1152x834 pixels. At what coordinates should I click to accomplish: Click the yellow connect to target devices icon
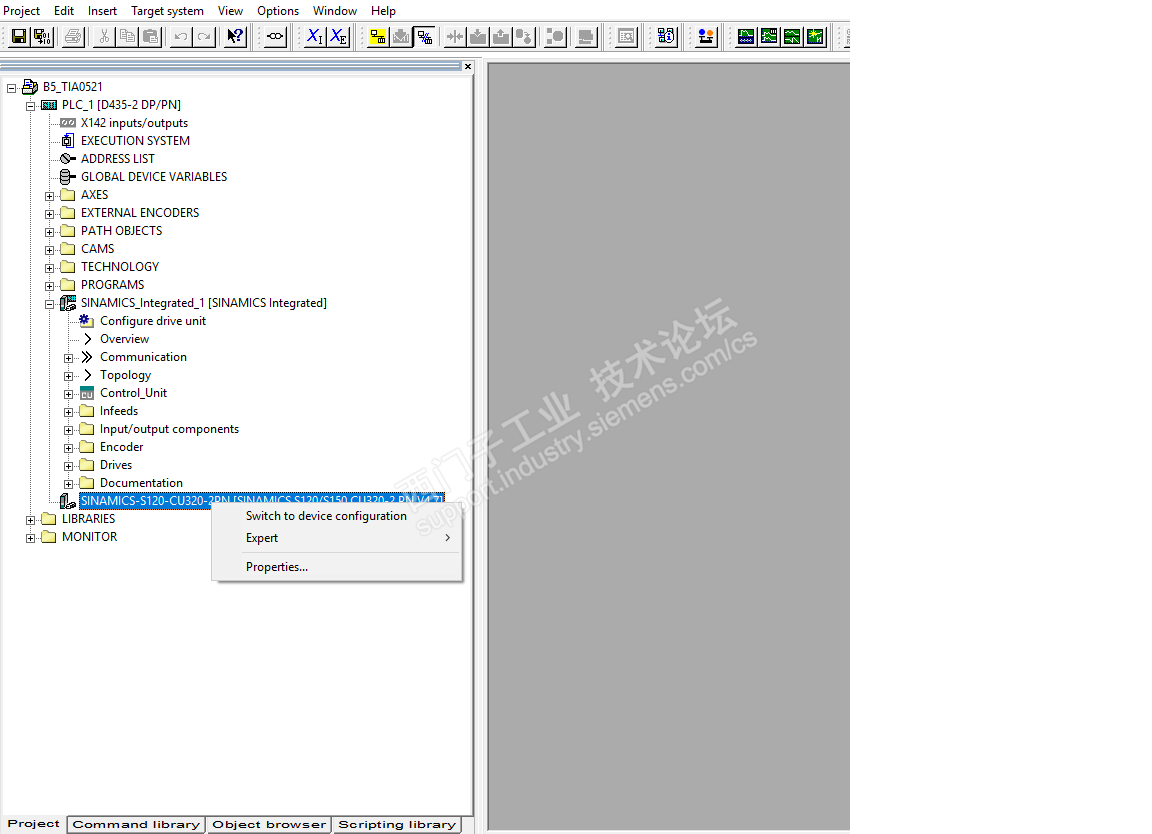click(x=378, y=36)
